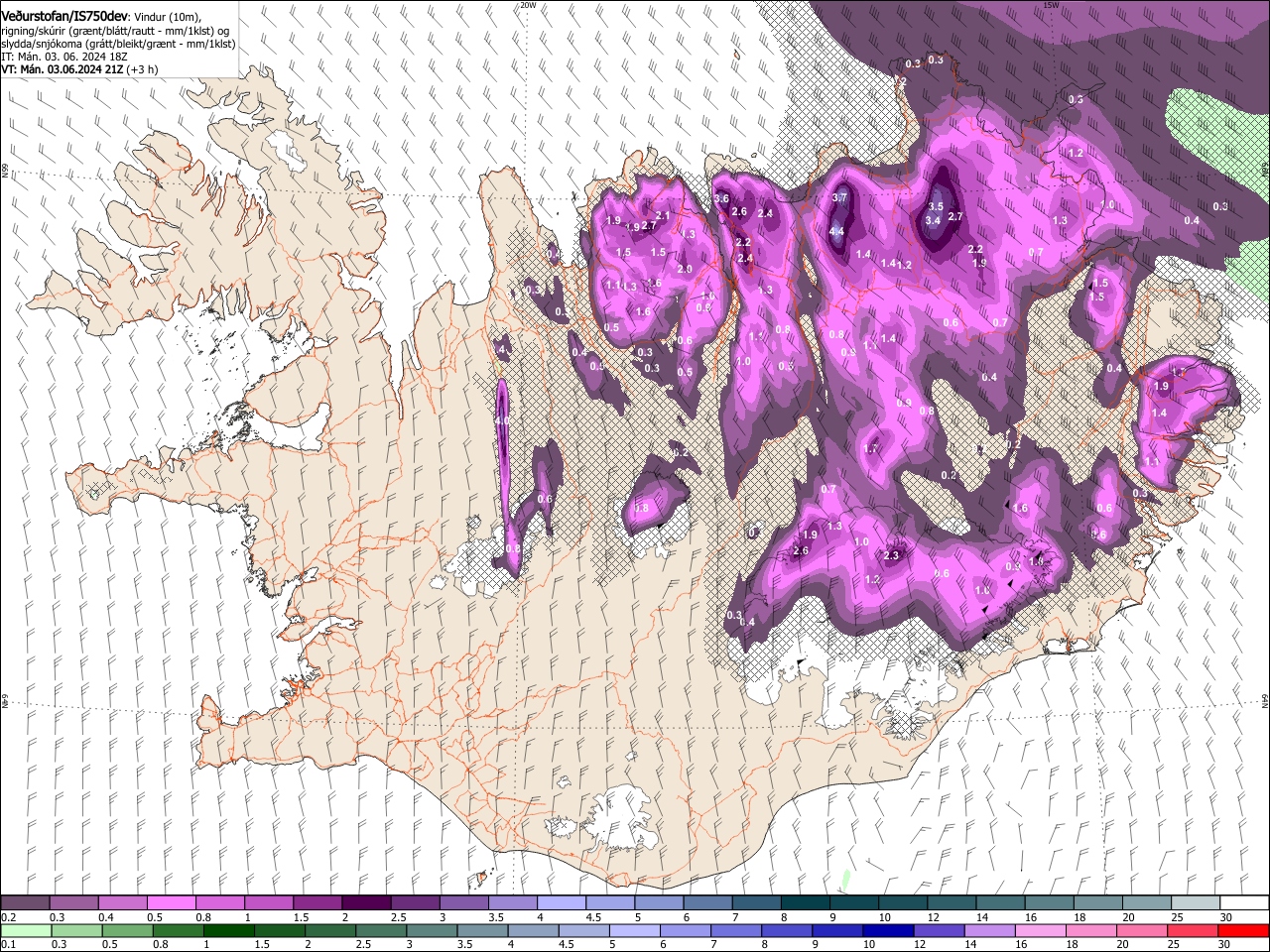Click the dark purple 2 swatch in snow legend
This screenshot has width=1270, height=952.
click(x=366, y=903)
